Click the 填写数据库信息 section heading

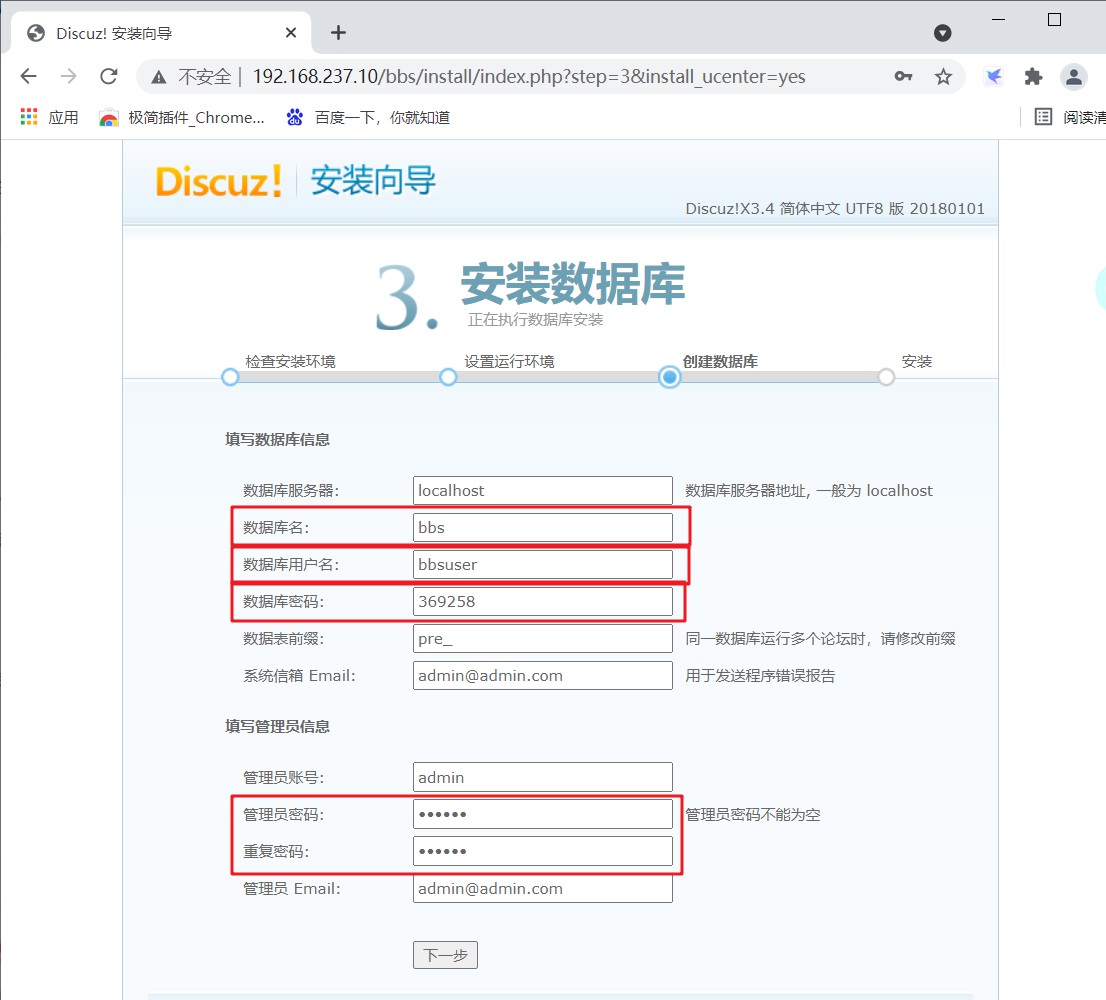277,439
